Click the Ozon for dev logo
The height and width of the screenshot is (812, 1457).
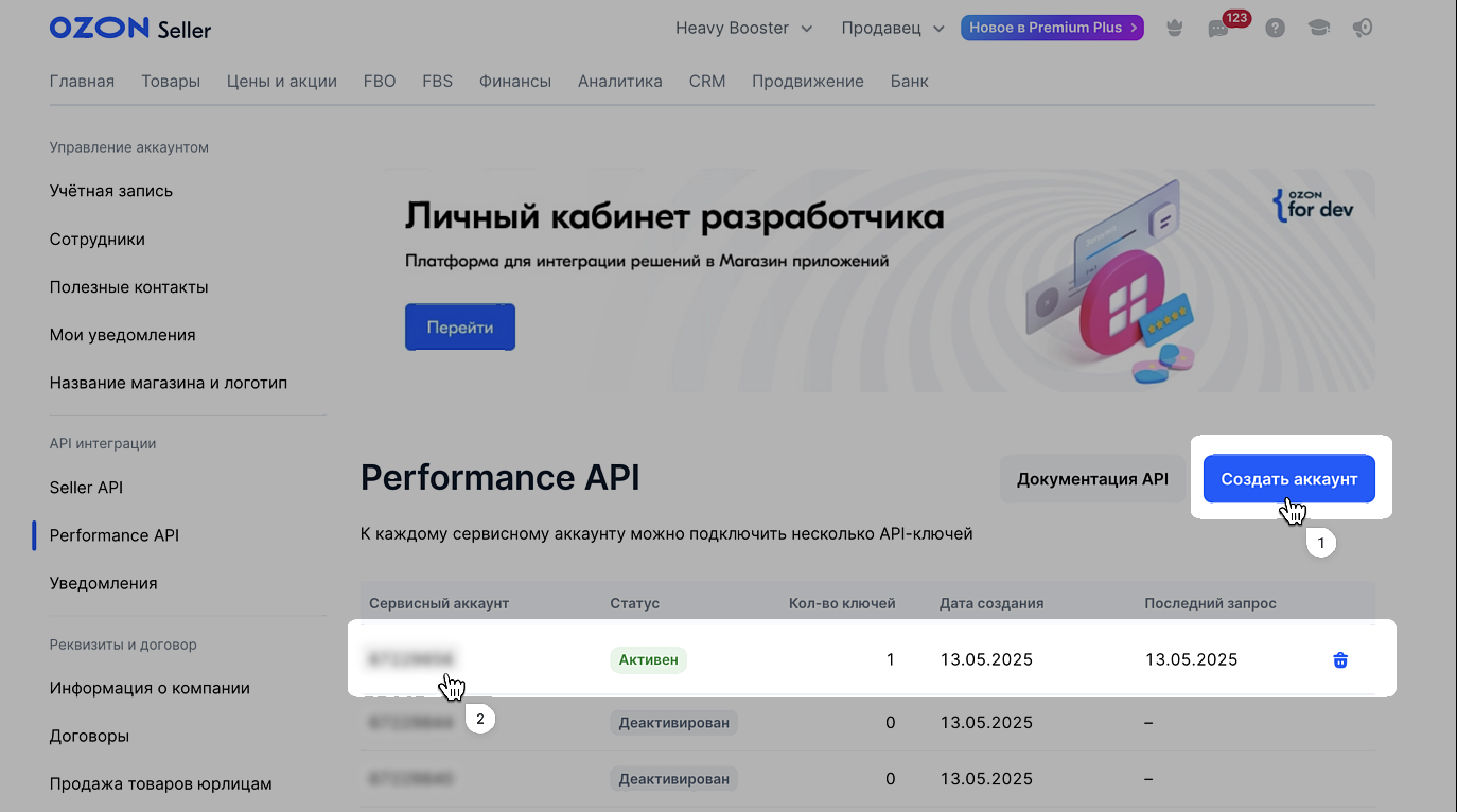tap(1313, 205)
